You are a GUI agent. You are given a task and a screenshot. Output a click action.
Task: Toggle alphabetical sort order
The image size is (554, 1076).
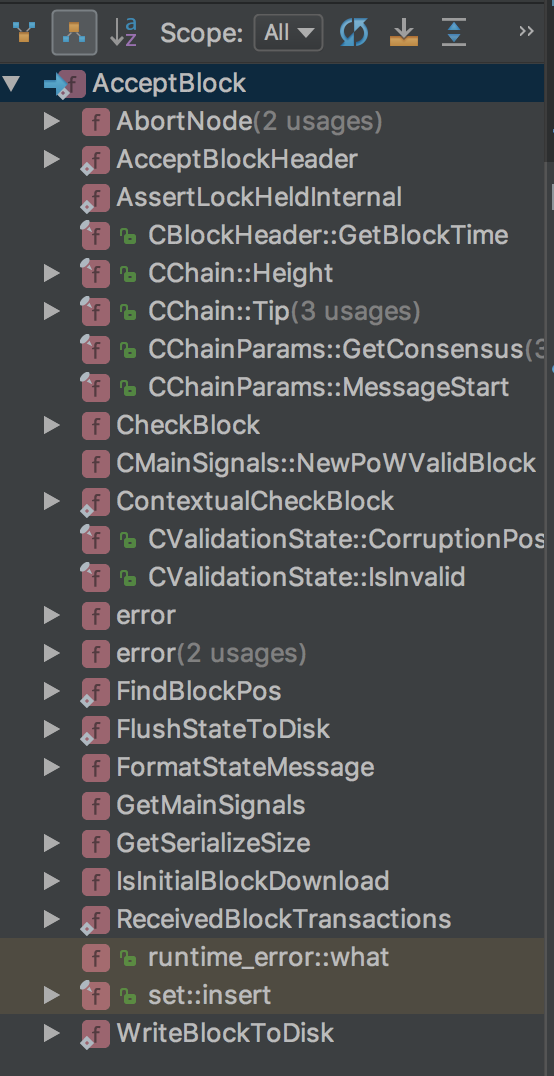point(124,32)
